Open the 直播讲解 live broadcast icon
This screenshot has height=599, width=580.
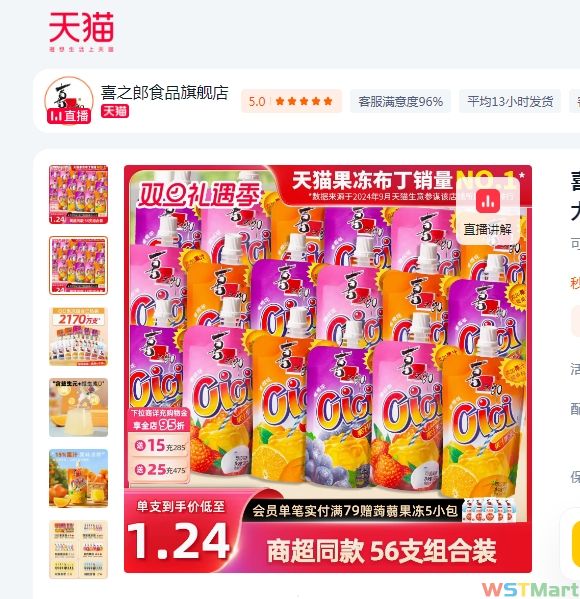pyautogui.click(x=488, y=216)
